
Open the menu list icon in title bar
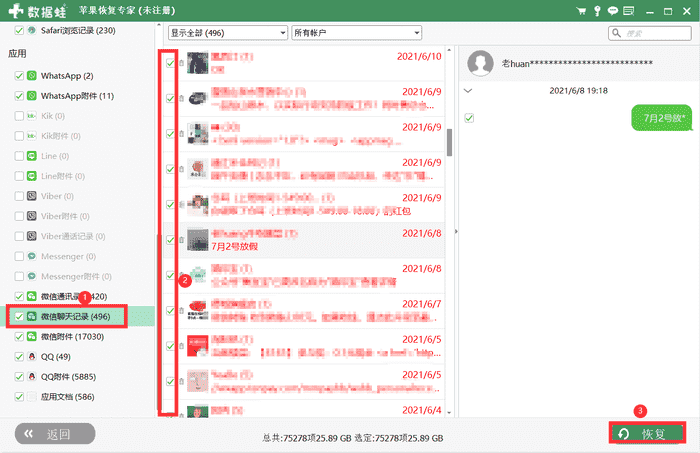pyautogui.click(x=629, y=11)
